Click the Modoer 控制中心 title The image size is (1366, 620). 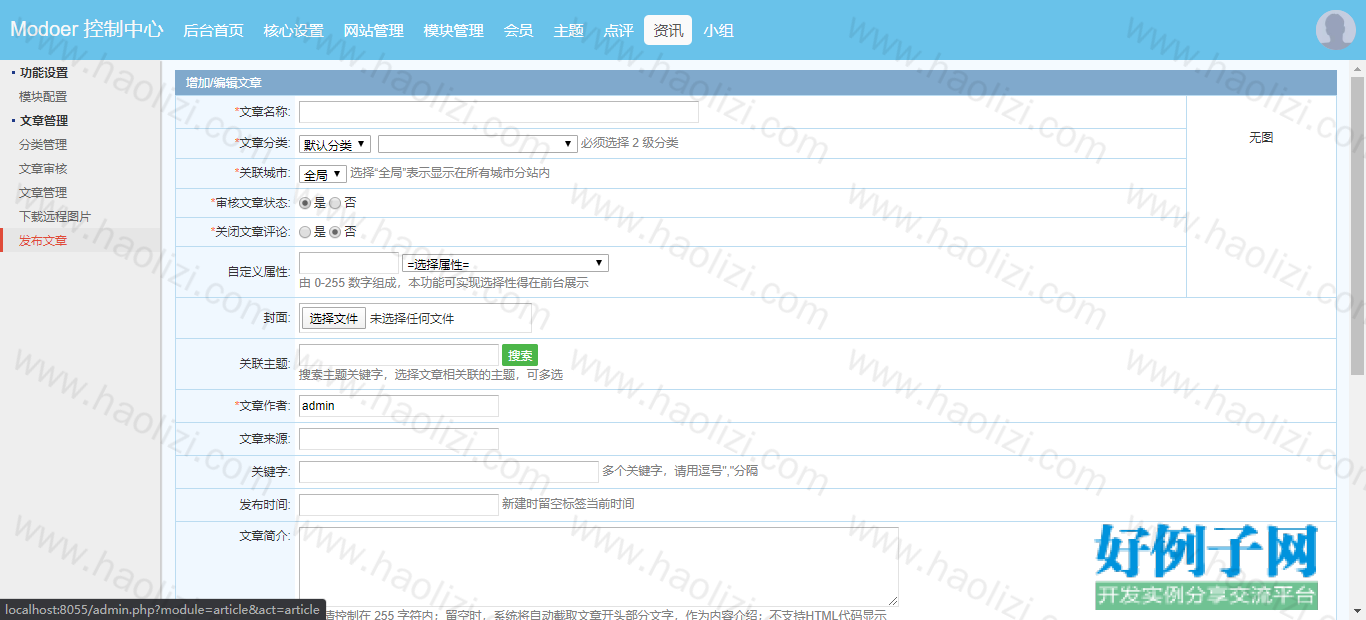coord(86,29)
